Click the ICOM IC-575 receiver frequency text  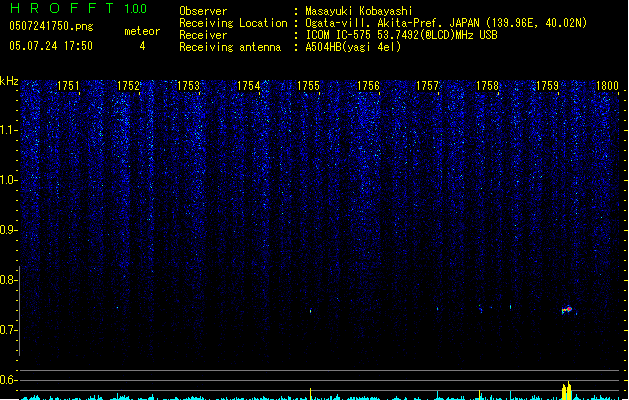[401, 35]
